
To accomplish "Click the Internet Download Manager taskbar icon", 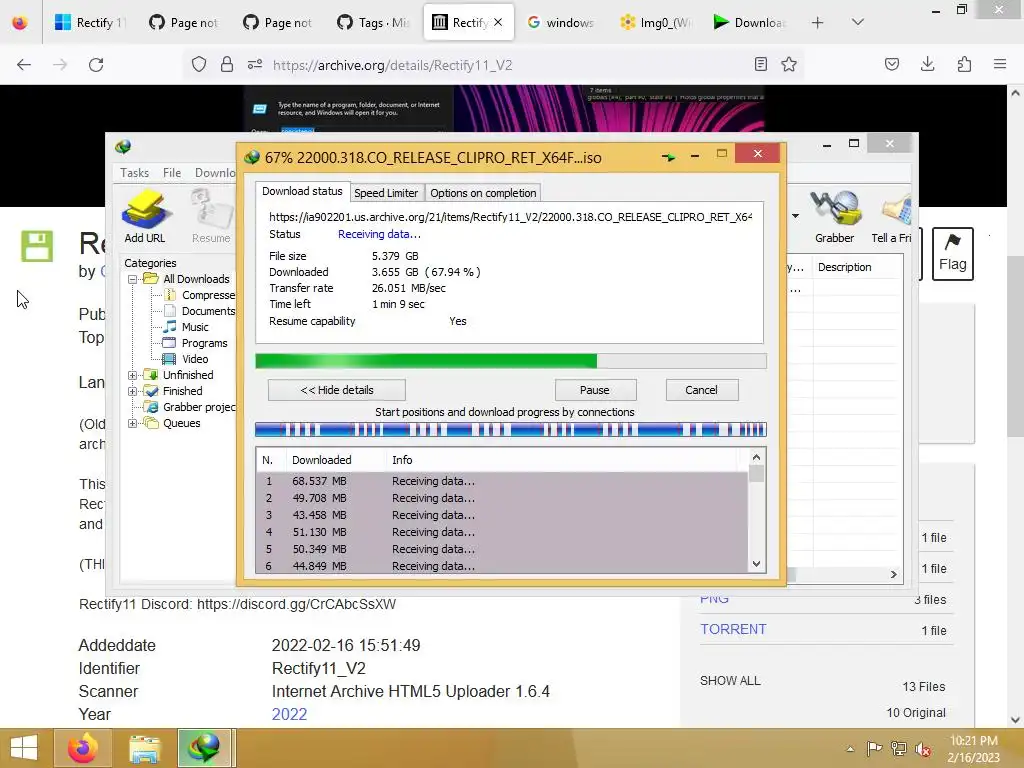I will (x=204, y=748).
